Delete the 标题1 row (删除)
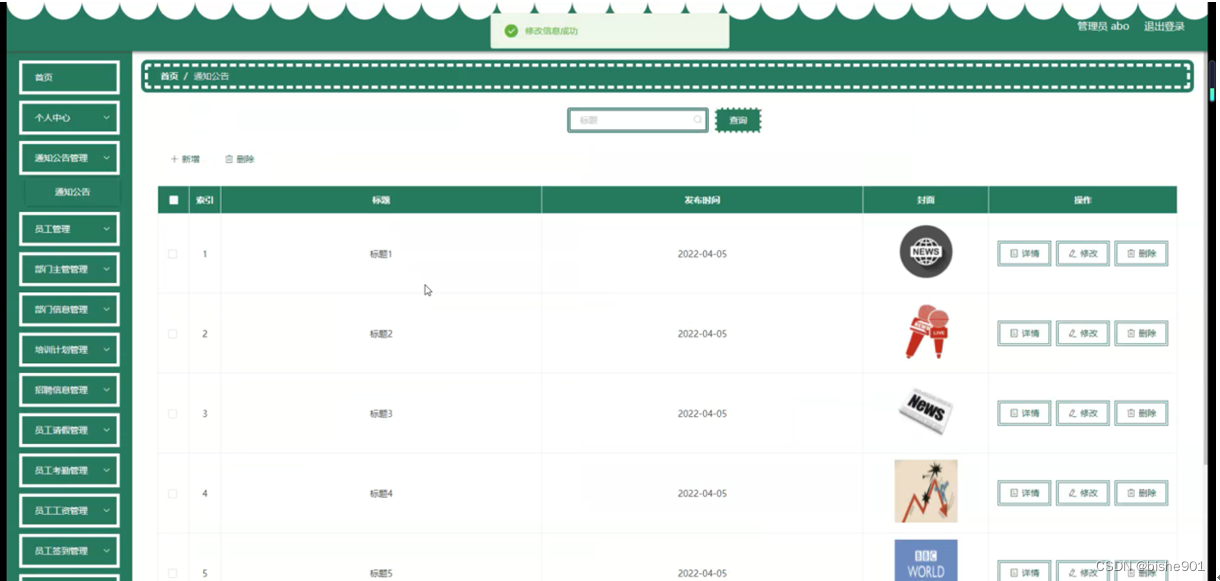 (x=1141, y=253)
